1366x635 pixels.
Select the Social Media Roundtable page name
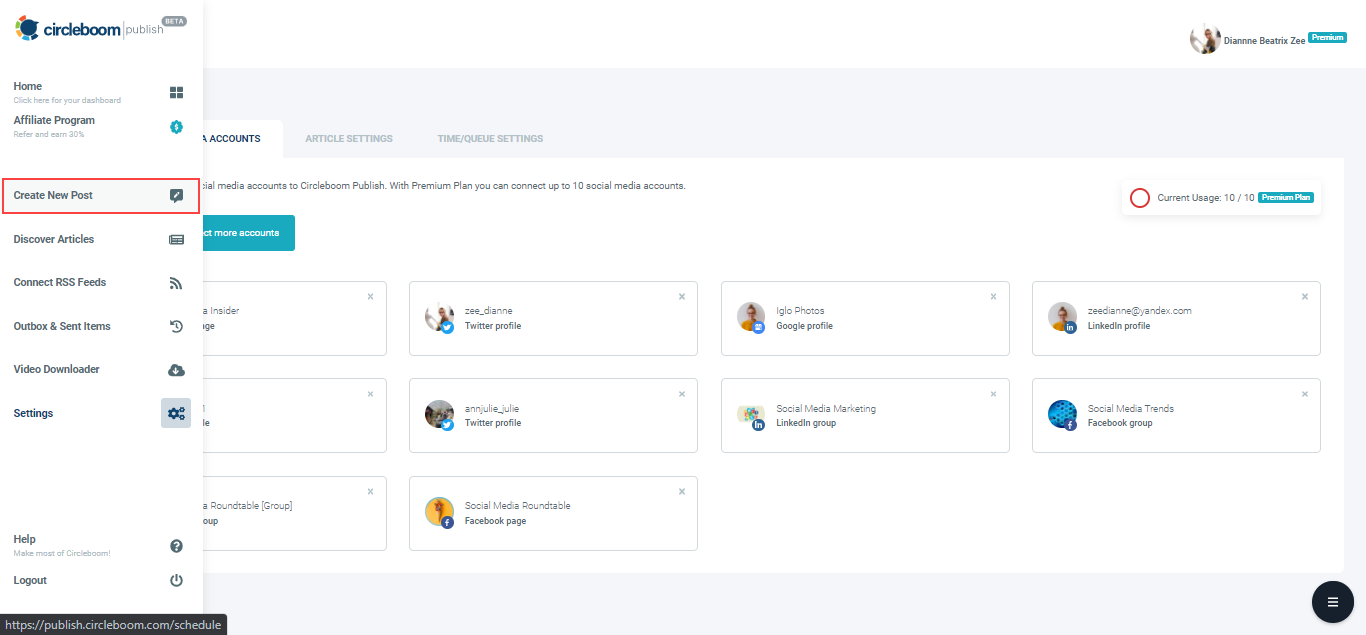tap(518, 506)
